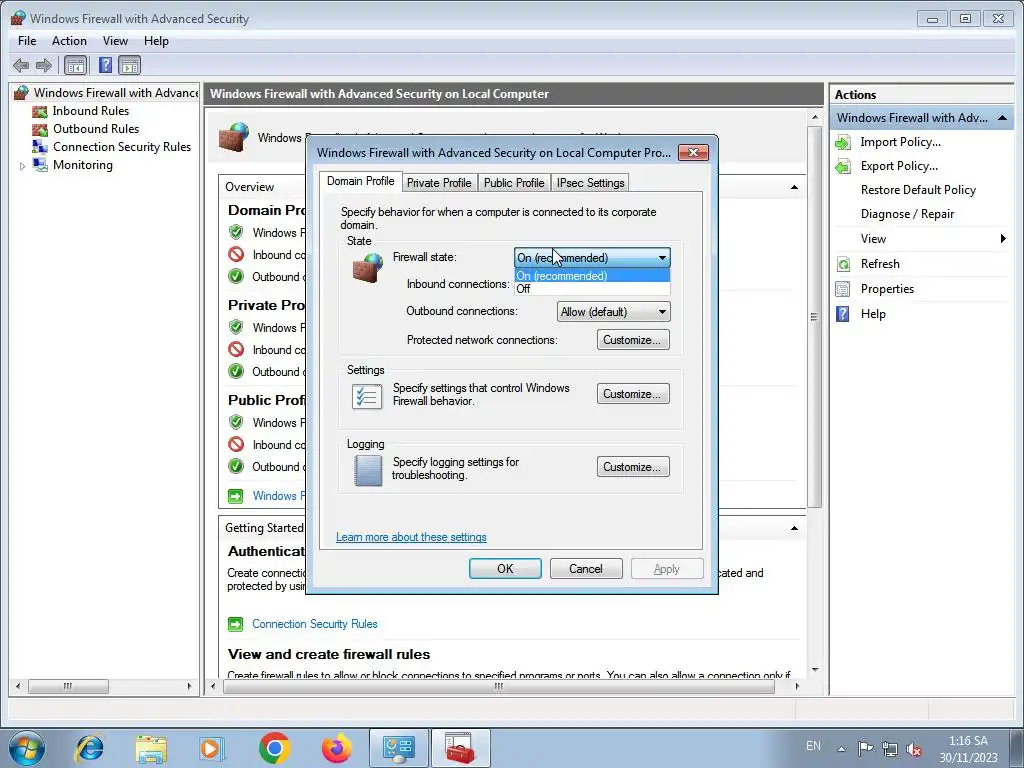Click green arrow icon beside Connection Security Rules
1024x768 pixels.
[235, 624]
